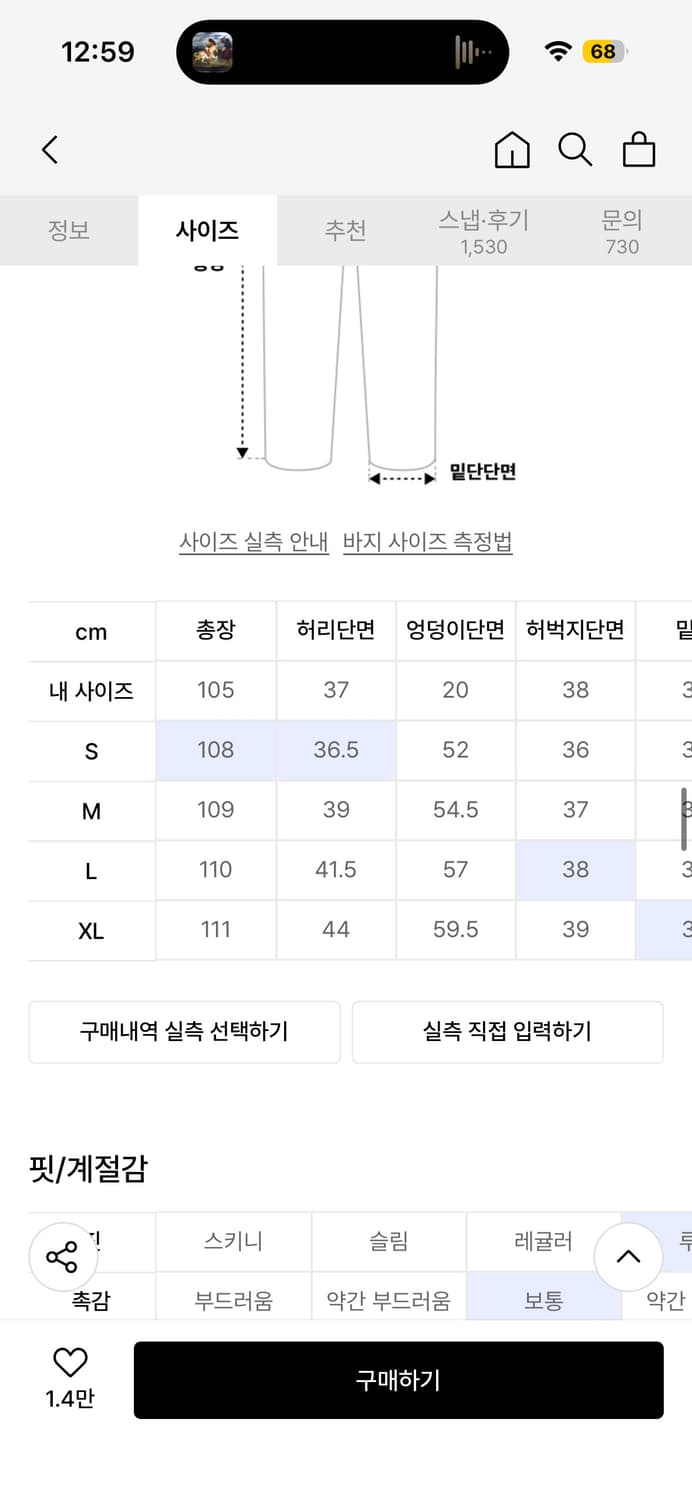This screenshot has height=1500, width=692.
Task: Expand the 레귤러 fit option
Action: point(544,1240)
